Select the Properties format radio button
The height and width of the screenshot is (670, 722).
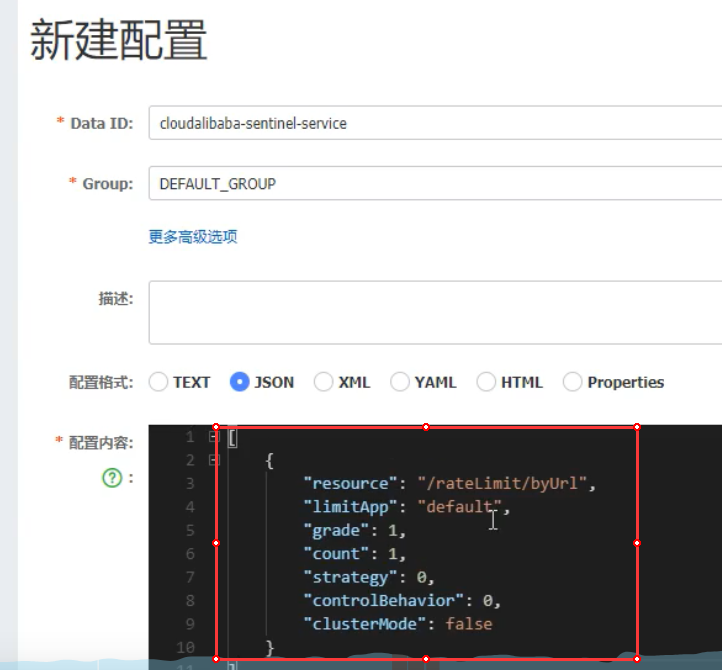point(572,382)
